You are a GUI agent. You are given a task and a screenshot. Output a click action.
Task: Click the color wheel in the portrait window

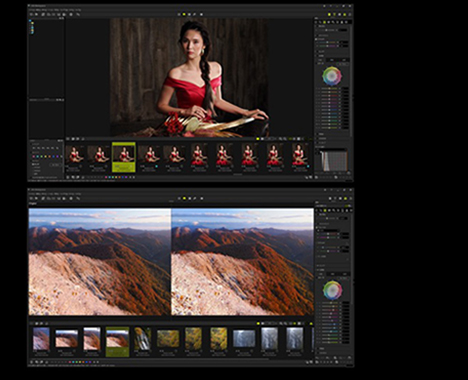click(332, 76)
